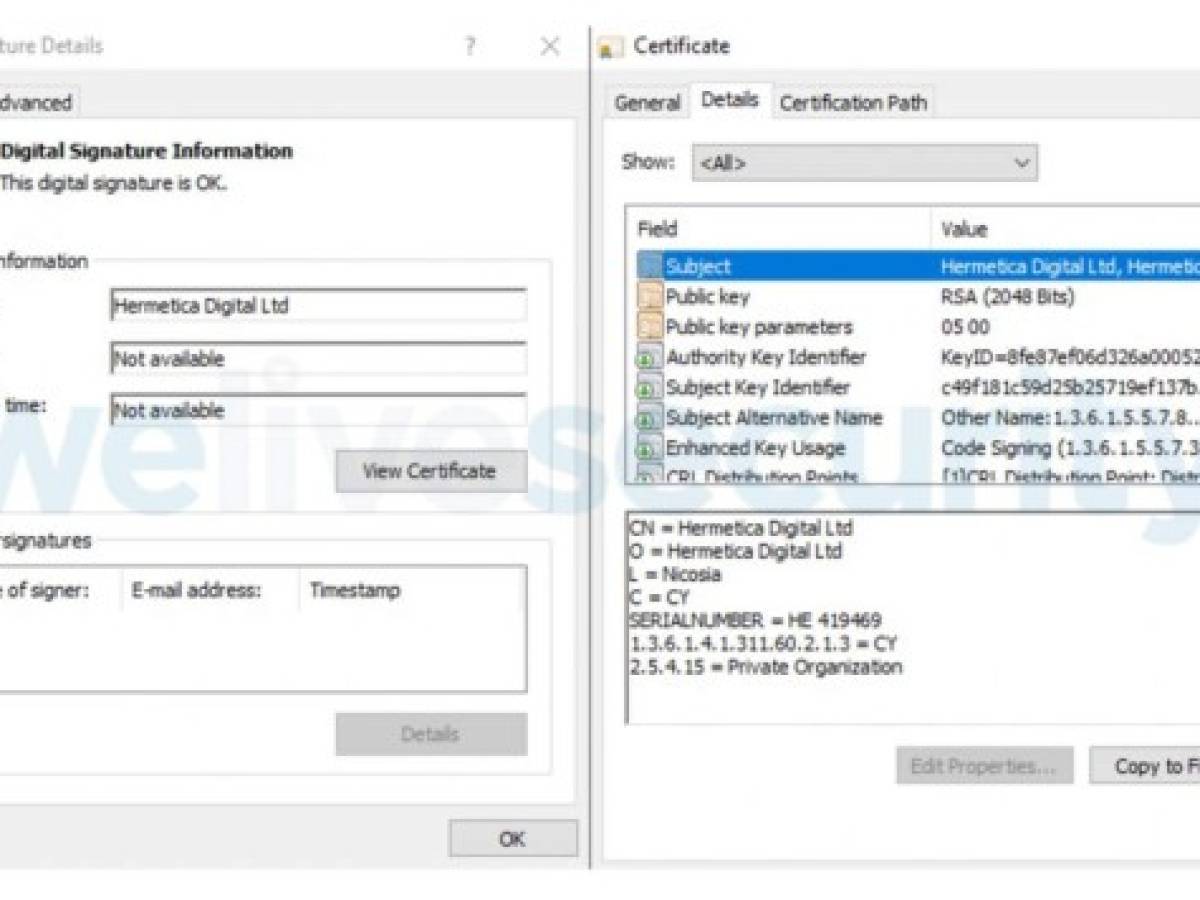Click the O = Hermetica Digital Ltd line

(736, 551)
